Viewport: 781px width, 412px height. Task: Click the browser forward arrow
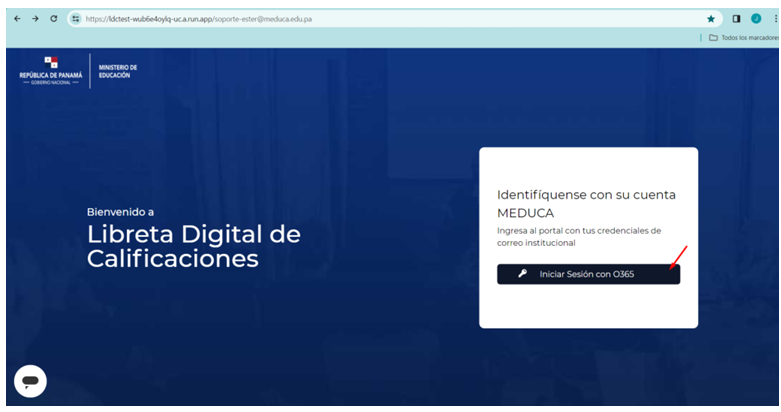35,18
